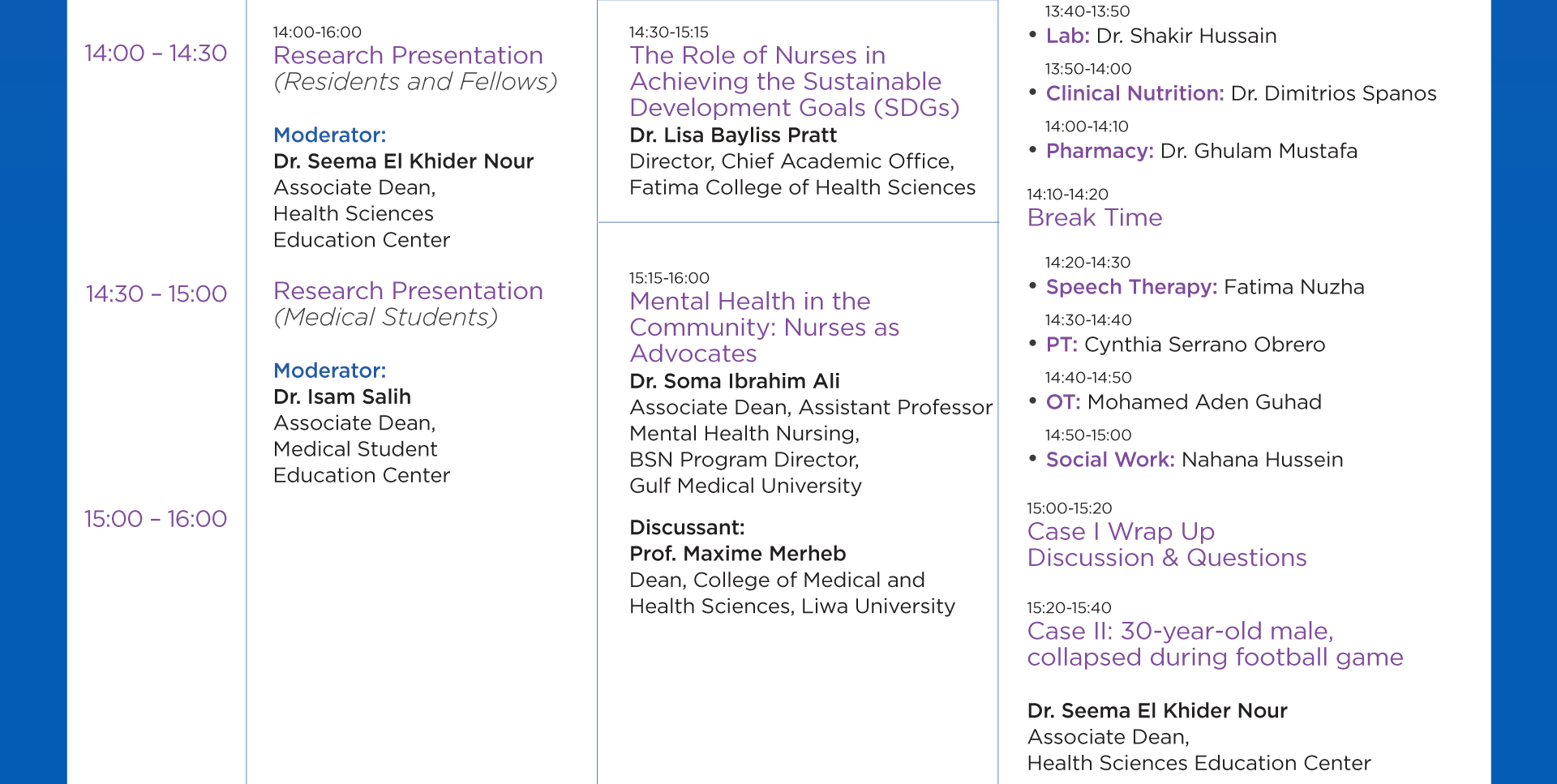Select the 14:30 - 15:00 time slot

point(157,294)
